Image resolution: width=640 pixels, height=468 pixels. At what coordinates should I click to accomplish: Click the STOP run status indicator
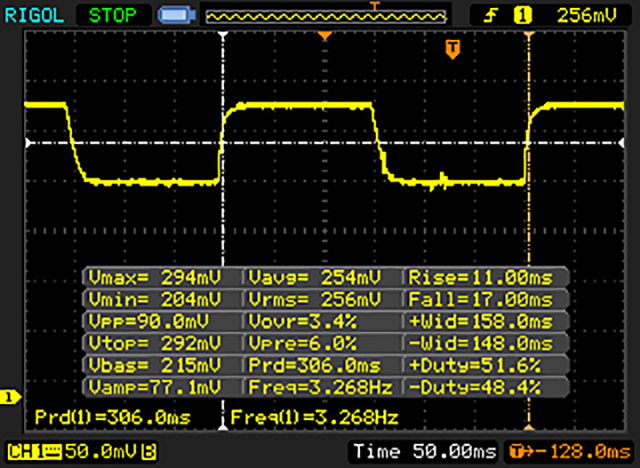(x=113, y=16)
